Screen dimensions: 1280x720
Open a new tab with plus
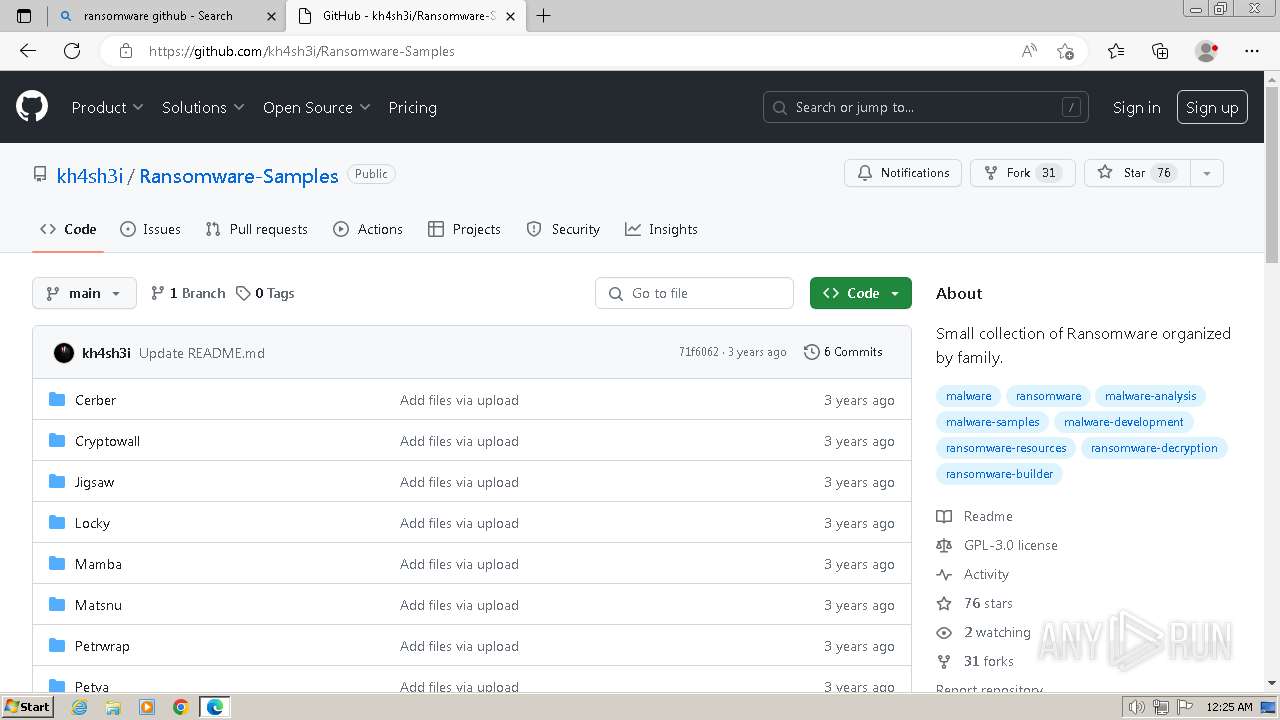click(x=544, y=15)
